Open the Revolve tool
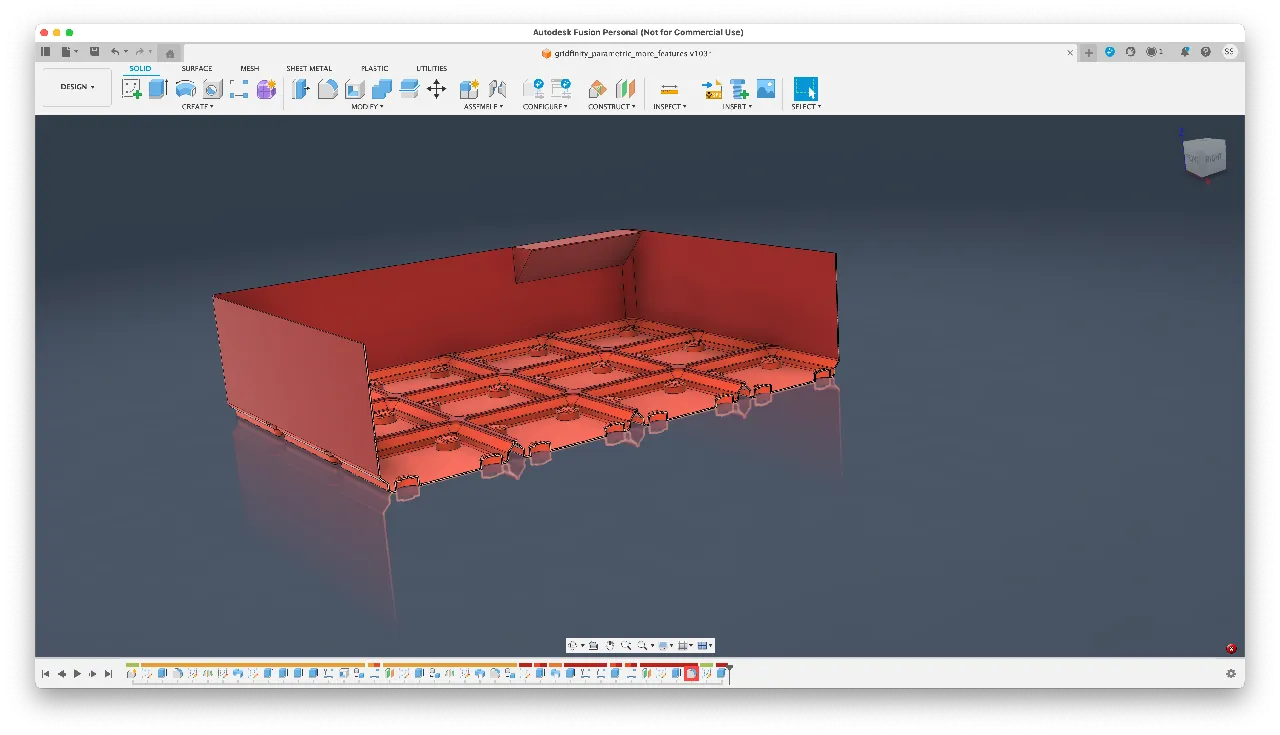This screenshot has height=735, width=1280. pyautogui.click(x=186, y=88)
